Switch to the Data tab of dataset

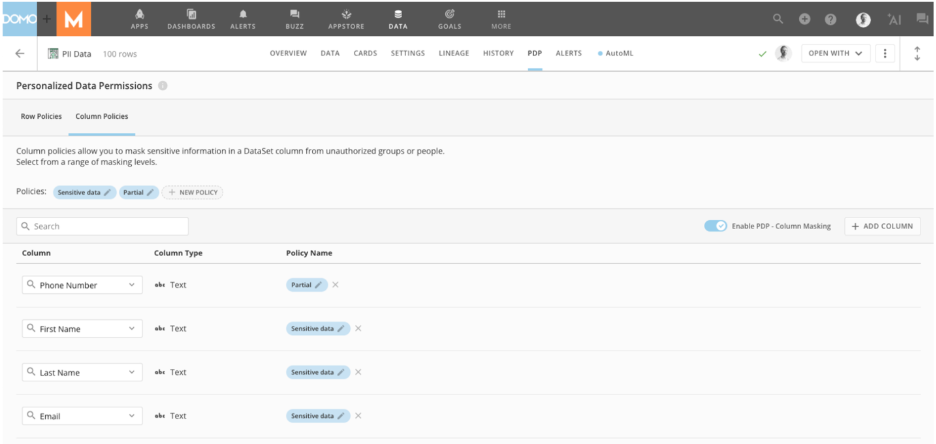[330, 53]
